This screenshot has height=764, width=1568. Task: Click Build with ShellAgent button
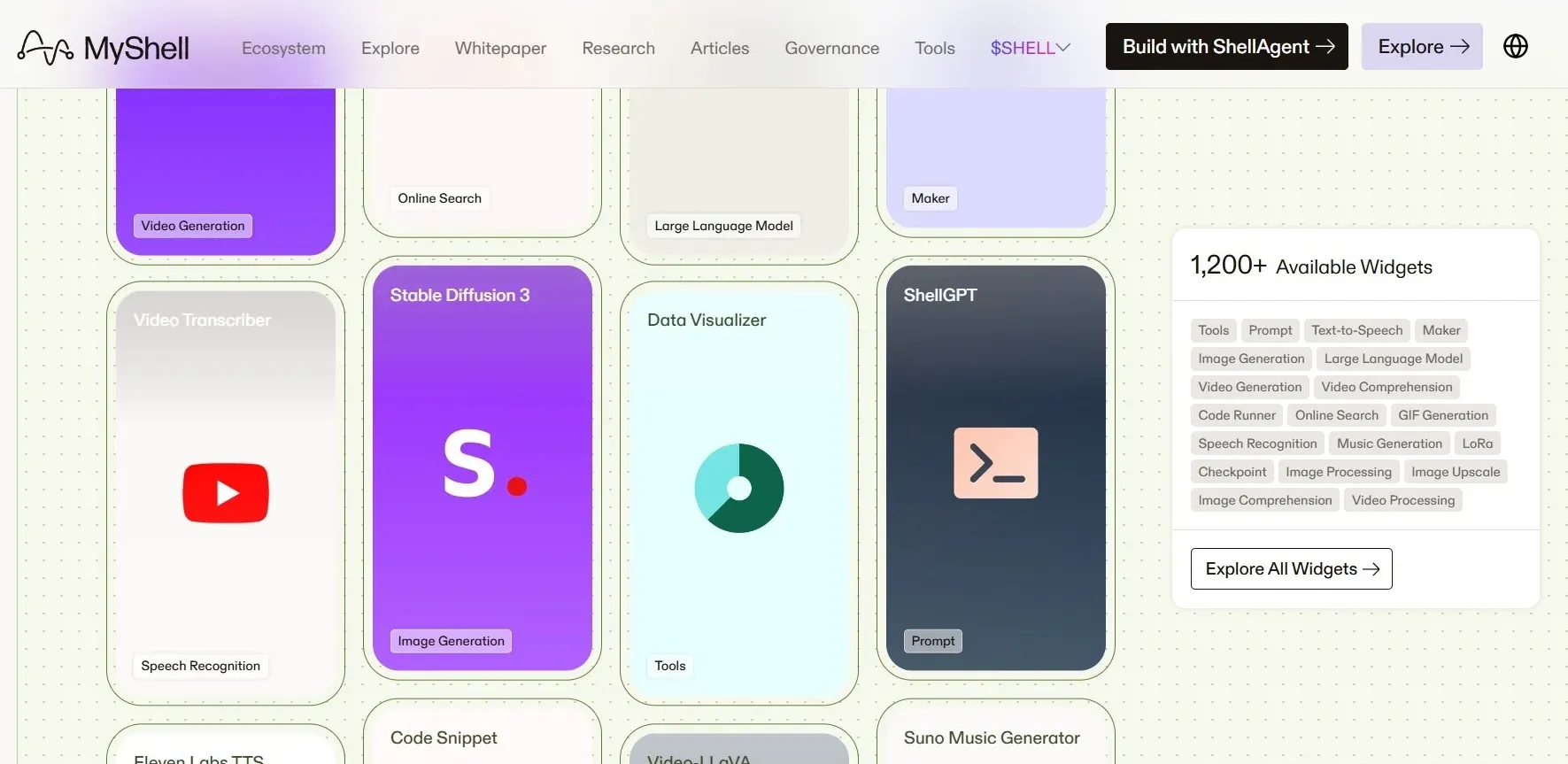click(1227, 46)
